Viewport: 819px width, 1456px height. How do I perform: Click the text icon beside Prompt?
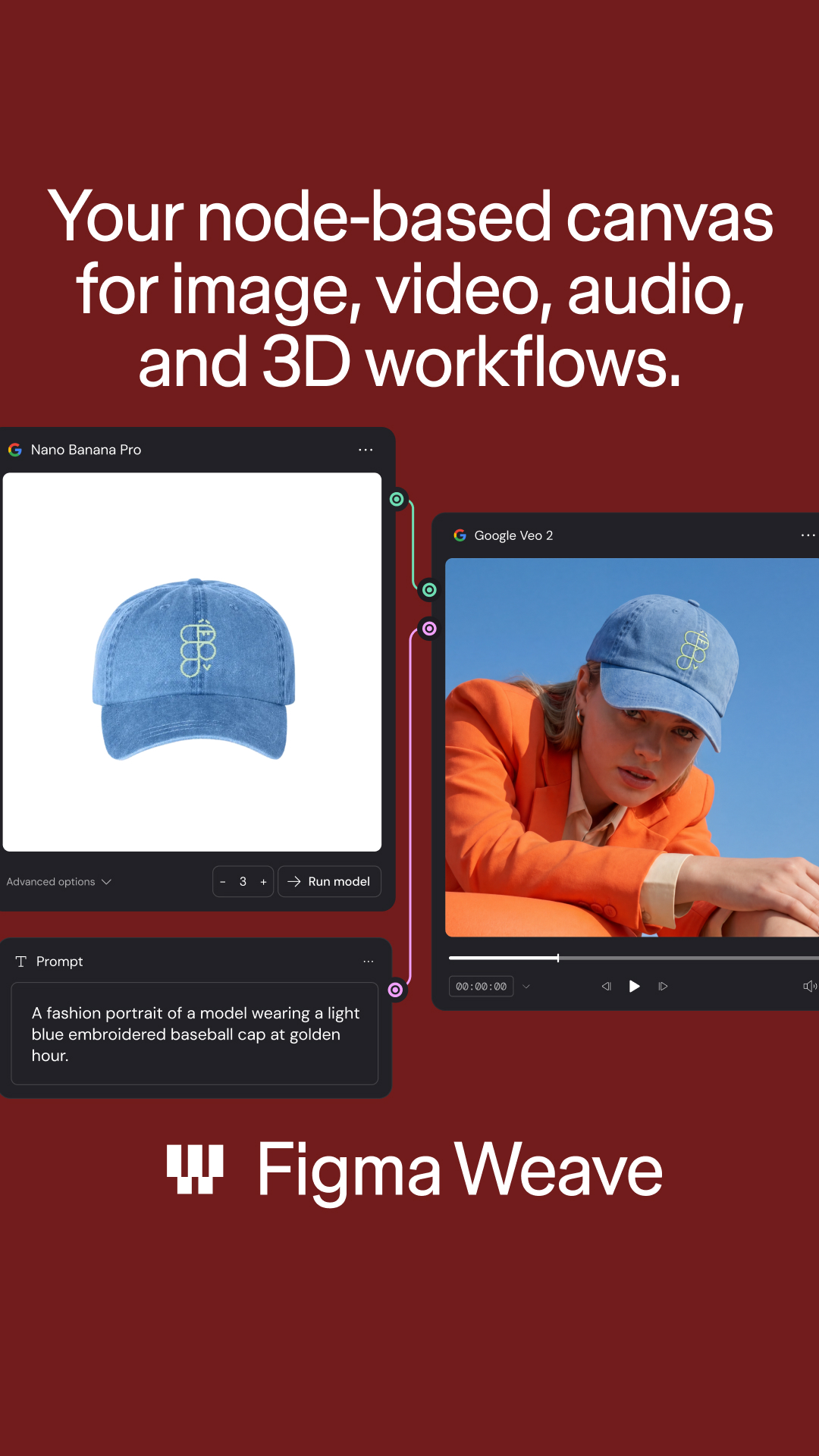21,962
